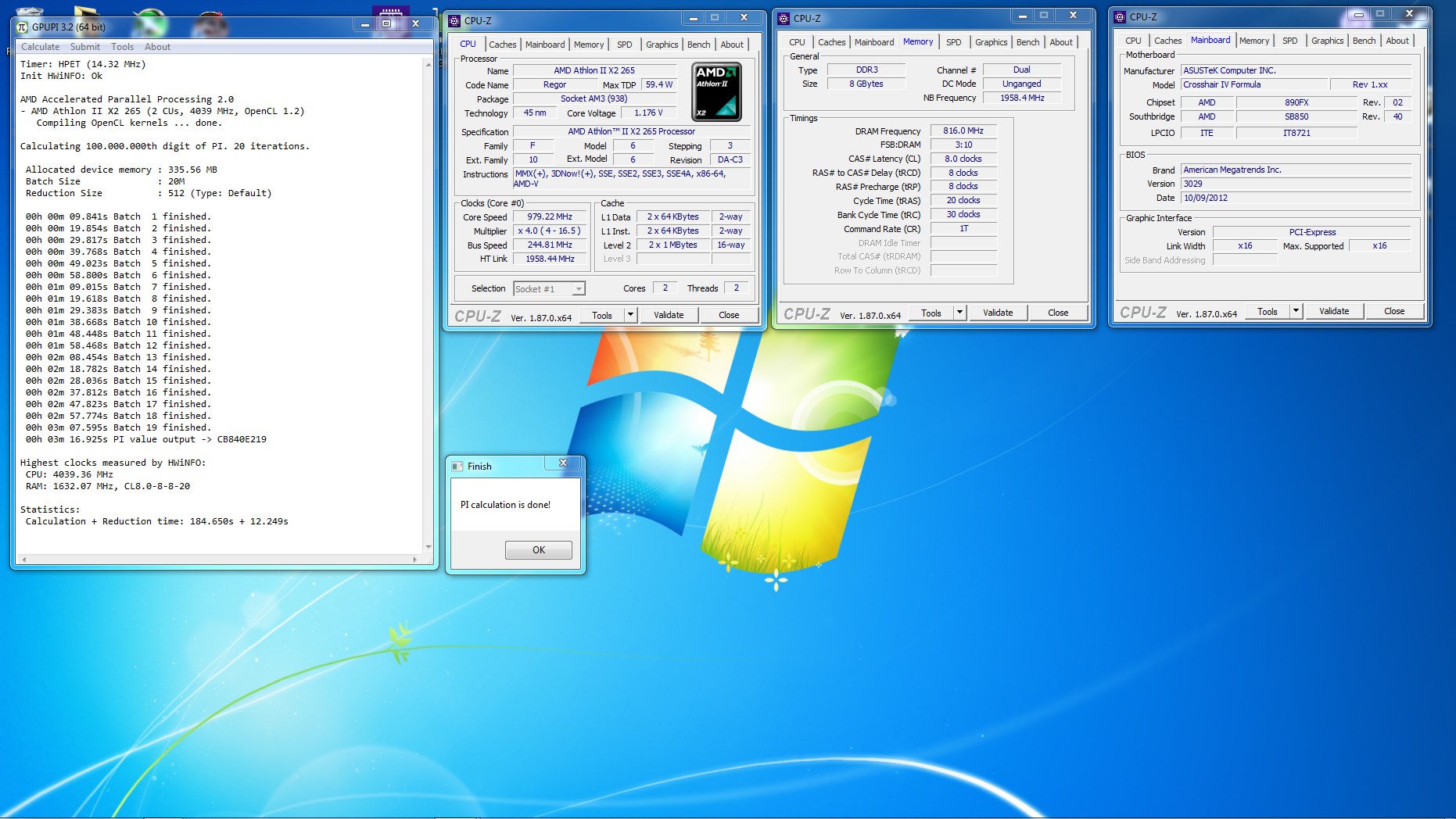Click GPUPI vertical scrollbar up arrow
The width and height of the screenshot is (1456, 819).
429,65
